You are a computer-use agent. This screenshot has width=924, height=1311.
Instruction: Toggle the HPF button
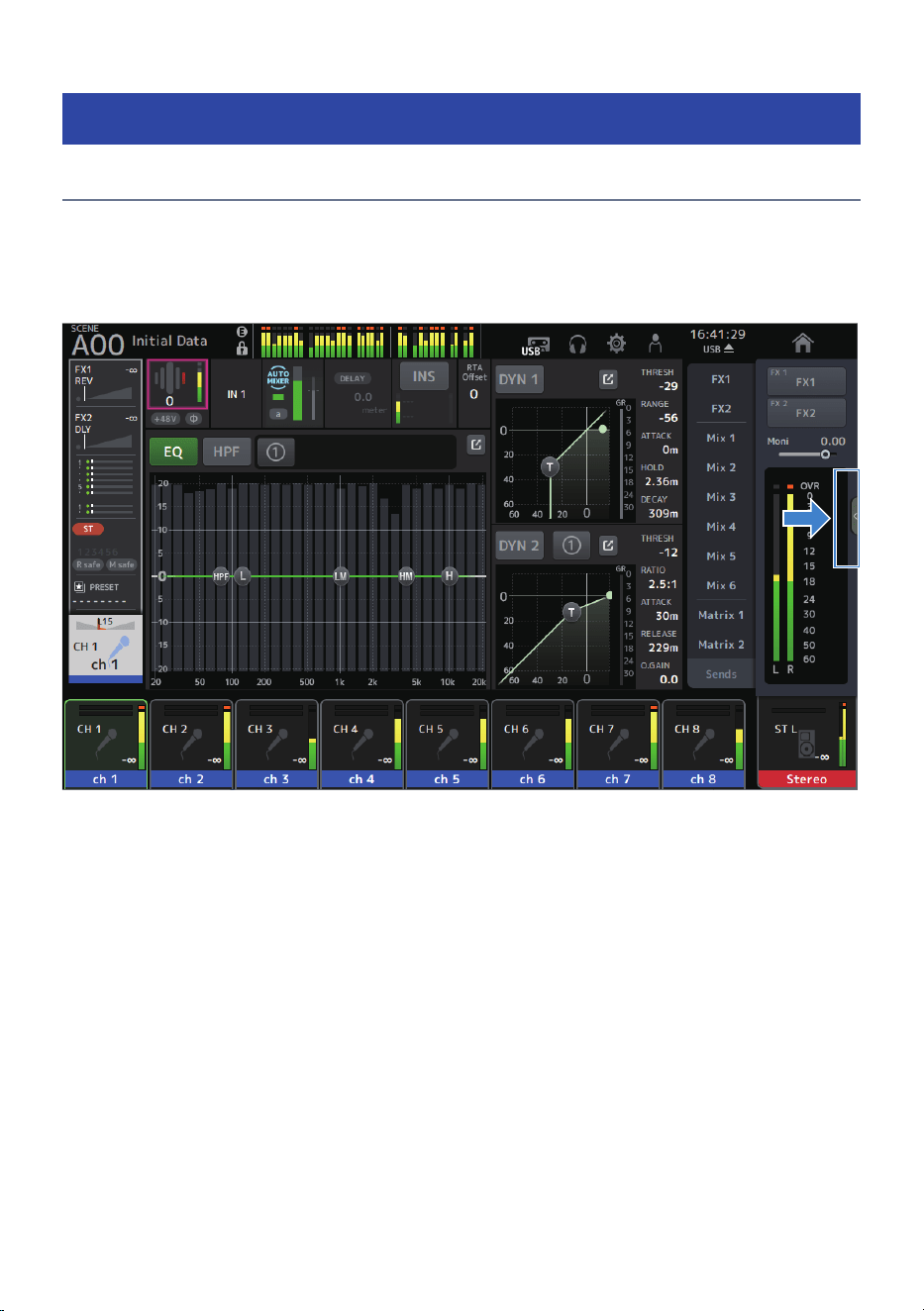coord(227,452)
